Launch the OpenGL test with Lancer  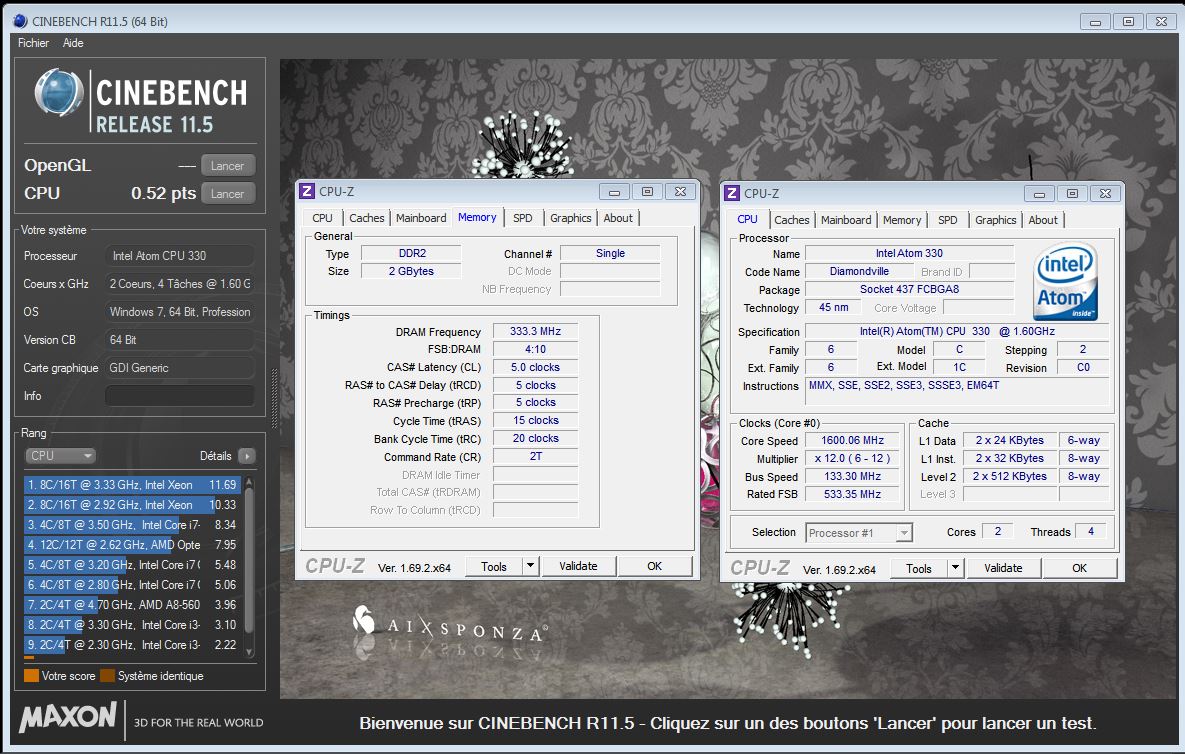point(227,165)
